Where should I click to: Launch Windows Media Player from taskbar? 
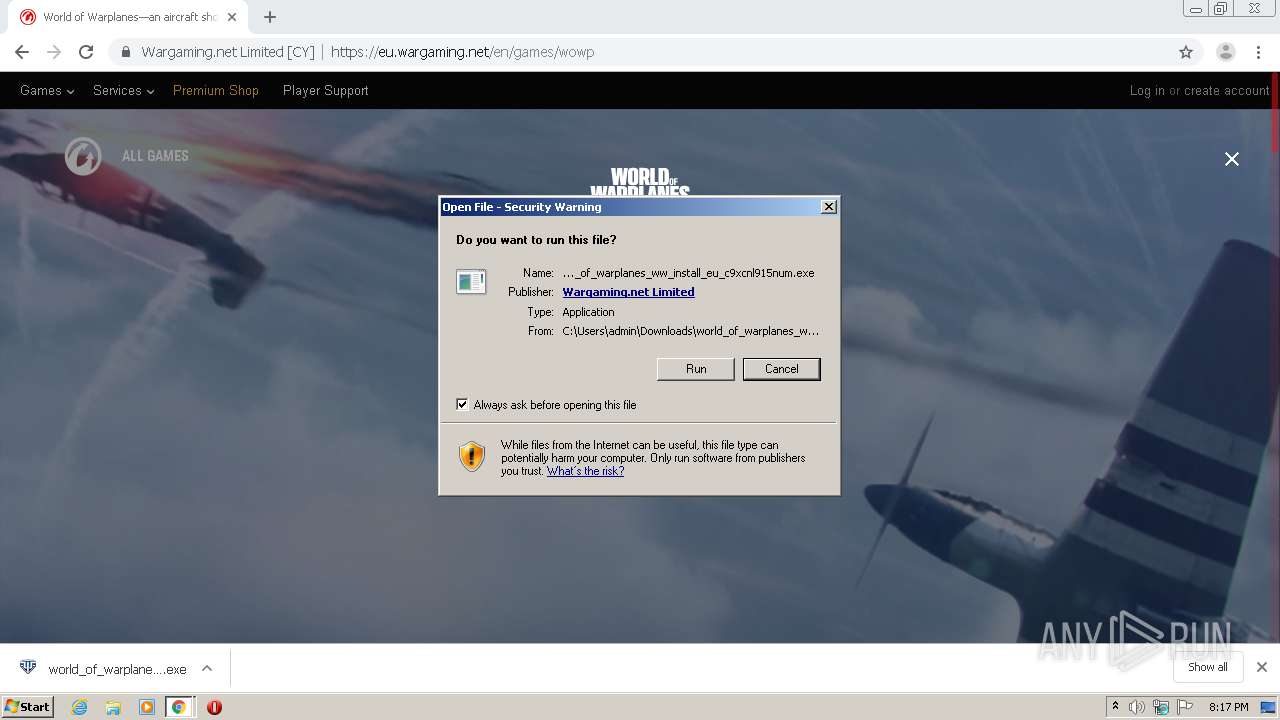pos(147,707)
